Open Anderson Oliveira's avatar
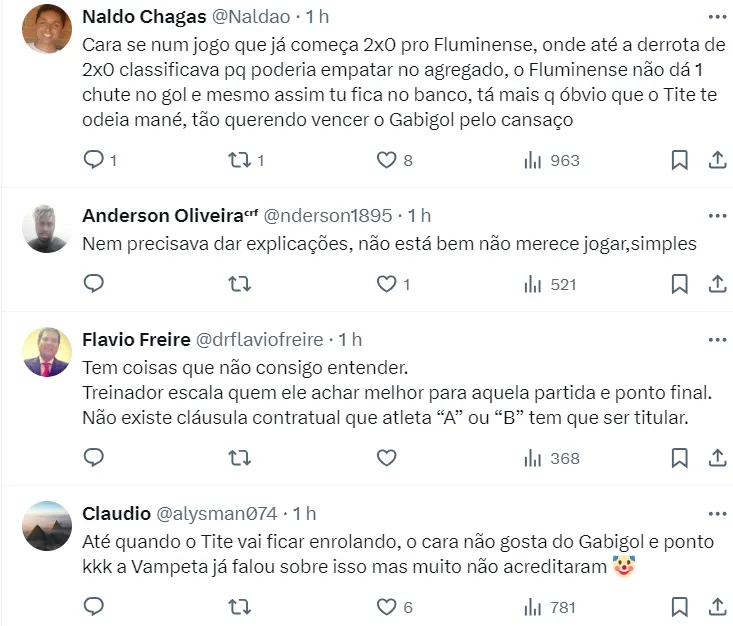 (x=46, y=228)
